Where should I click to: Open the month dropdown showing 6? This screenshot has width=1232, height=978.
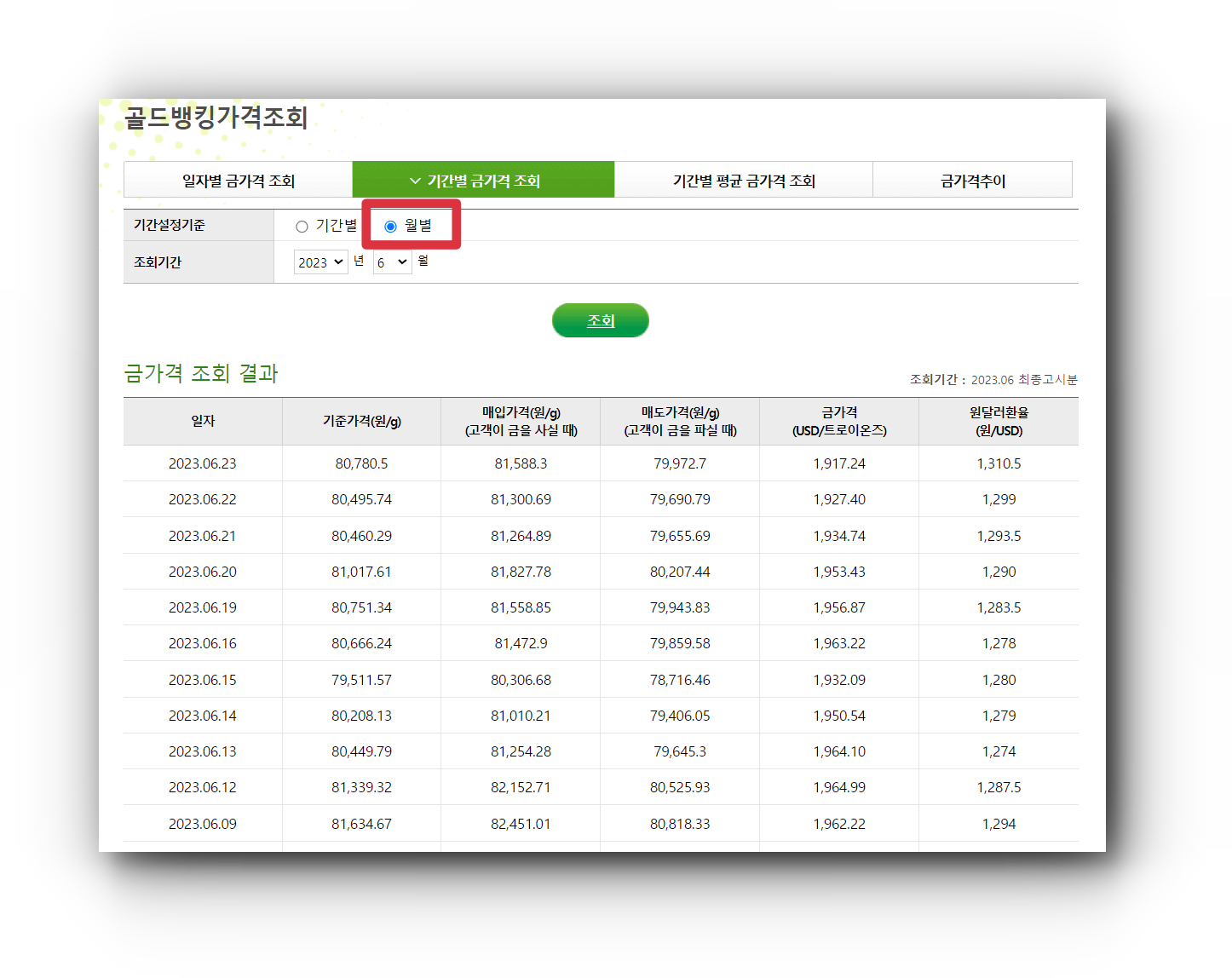click(x=393, y=262)
